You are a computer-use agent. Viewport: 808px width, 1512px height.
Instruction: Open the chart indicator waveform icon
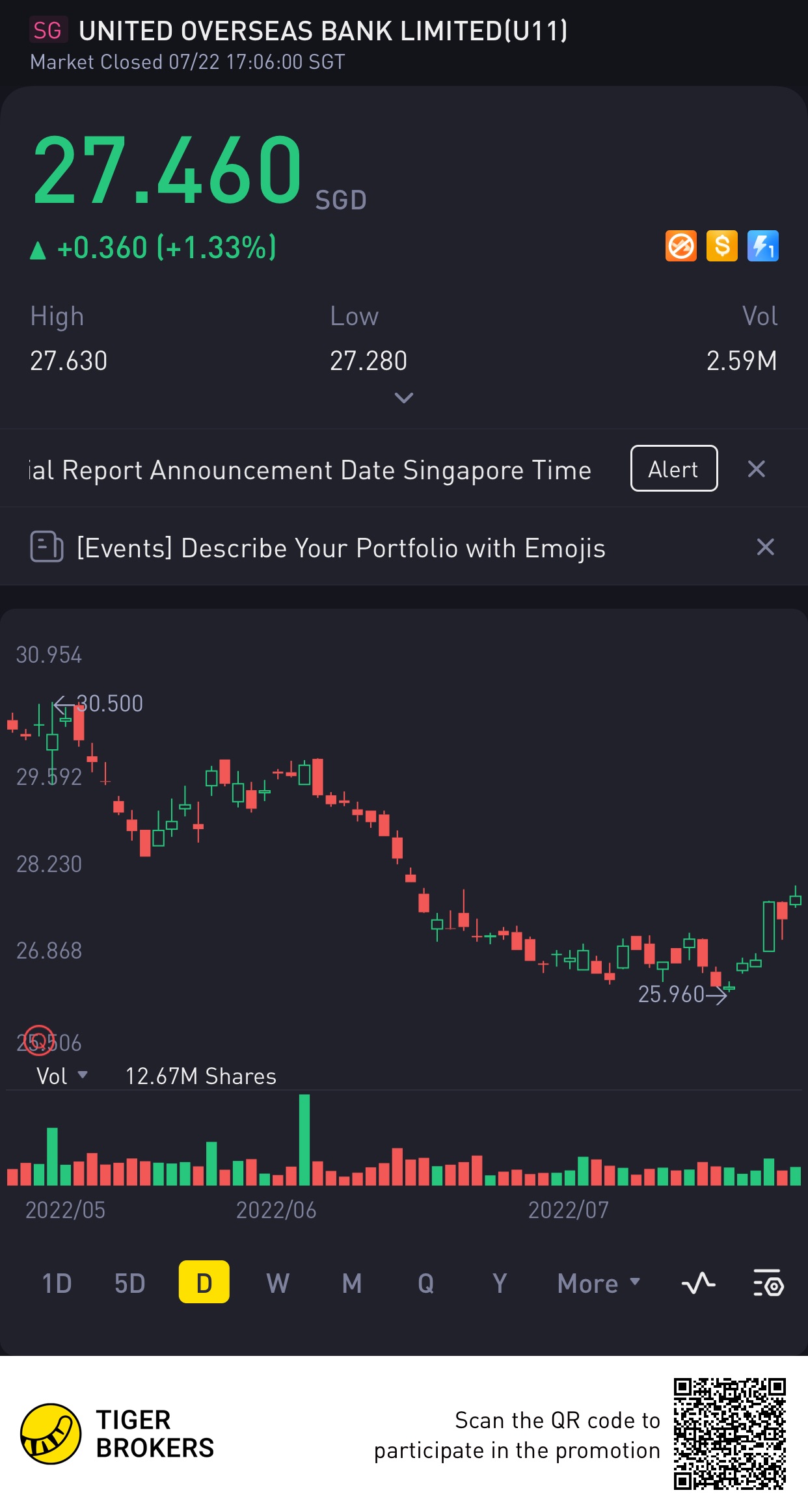pyautogui.click(x=698, y=1284)
